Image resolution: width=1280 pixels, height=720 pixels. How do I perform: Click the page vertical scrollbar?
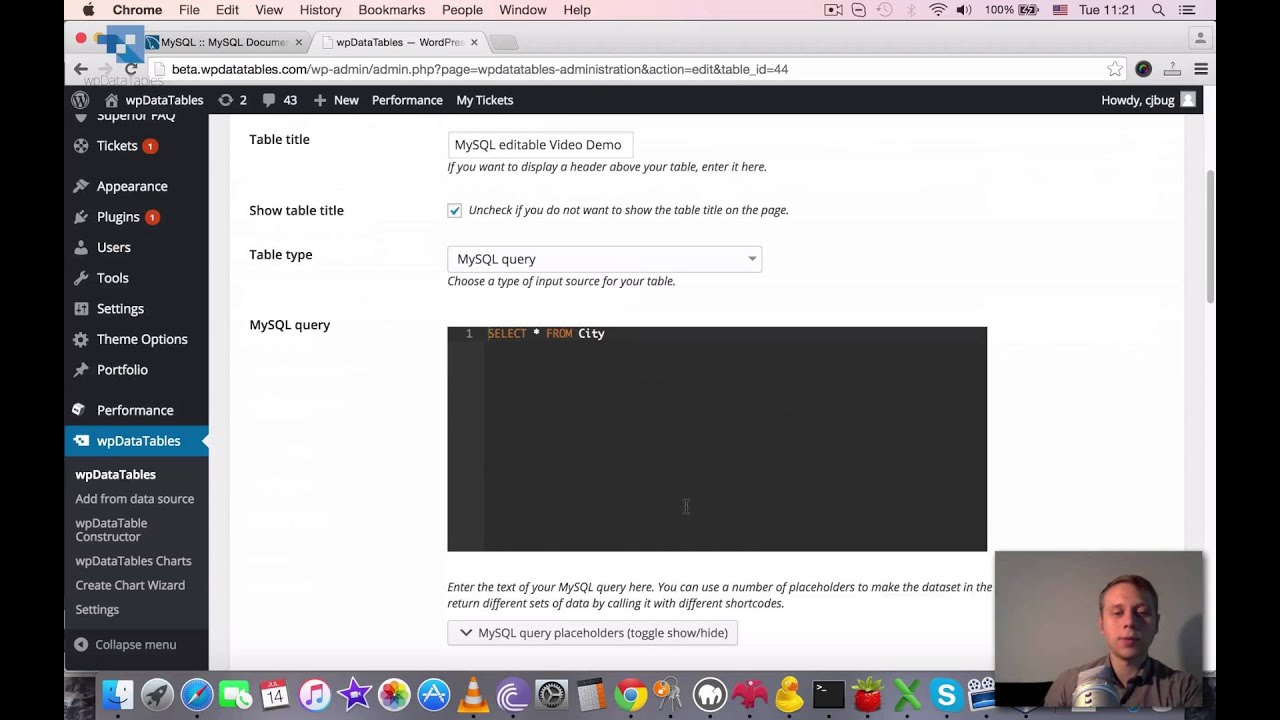tap(1210, 235)
